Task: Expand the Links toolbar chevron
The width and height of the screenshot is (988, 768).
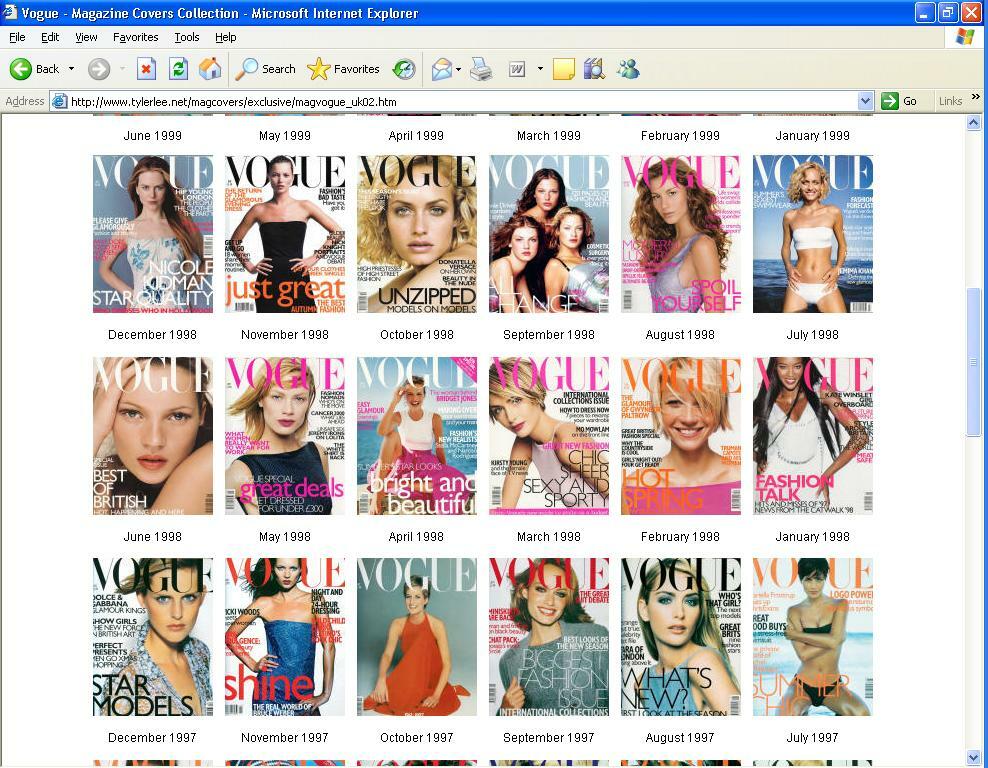Action: (x=975, y=97)
